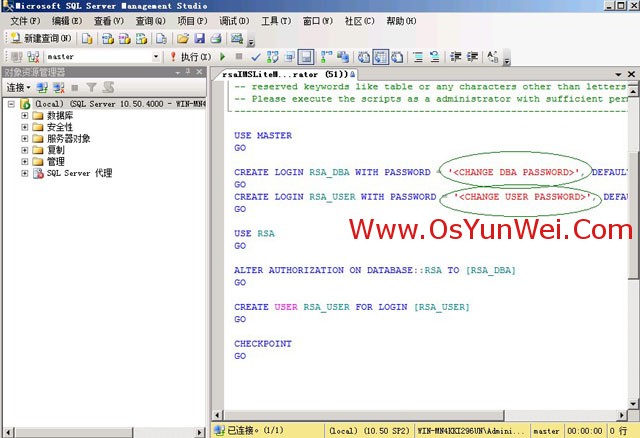Click the Increase Indent icon
Screen dimensions: 640x438
click(472, 57)
